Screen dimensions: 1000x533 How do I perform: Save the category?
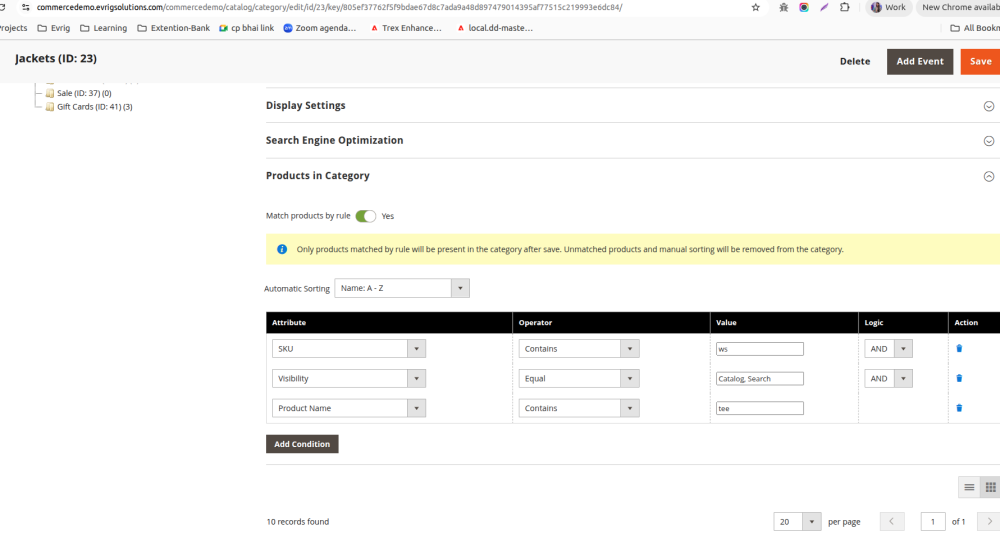click(980, 61)
